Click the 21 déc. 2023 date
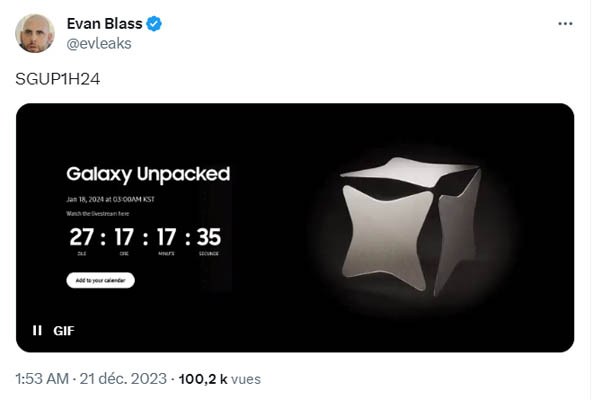 (x=123, y=378)
